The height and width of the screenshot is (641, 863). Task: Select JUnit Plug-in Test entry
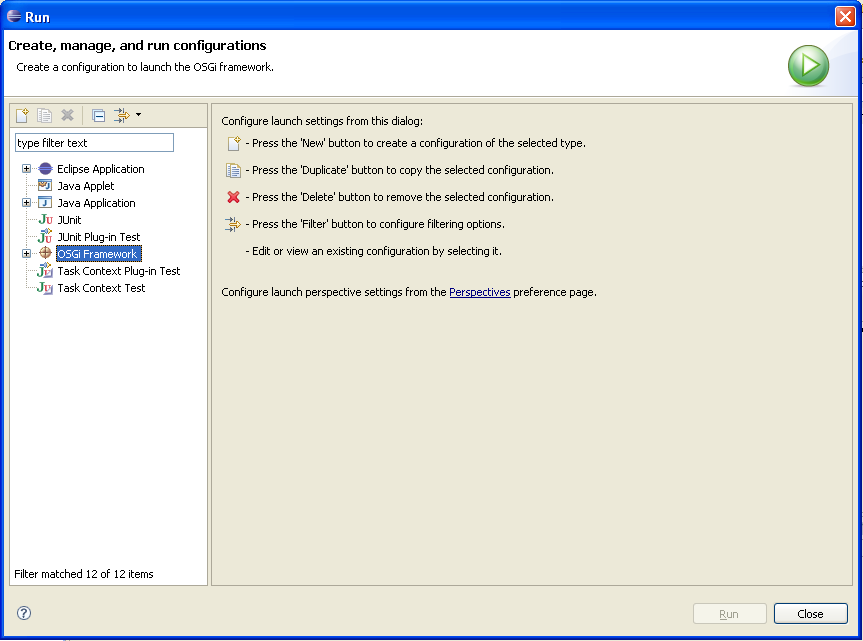tap(99, 237)
